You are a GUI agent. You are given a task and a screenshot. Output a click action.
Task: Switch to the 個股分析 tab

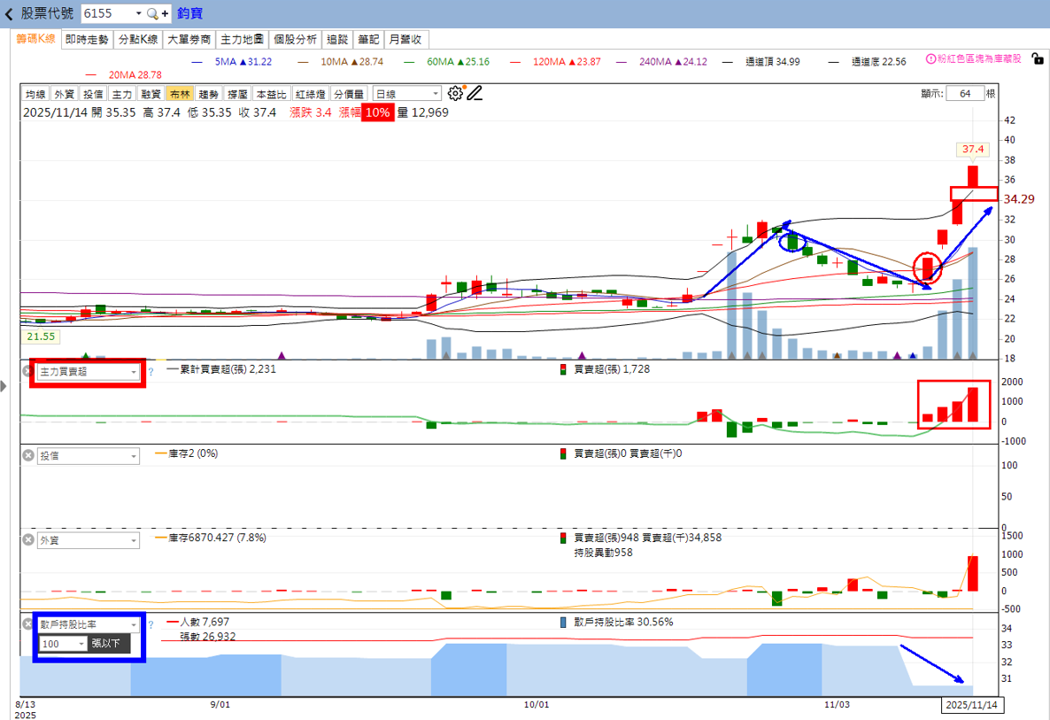click(295, 40)
